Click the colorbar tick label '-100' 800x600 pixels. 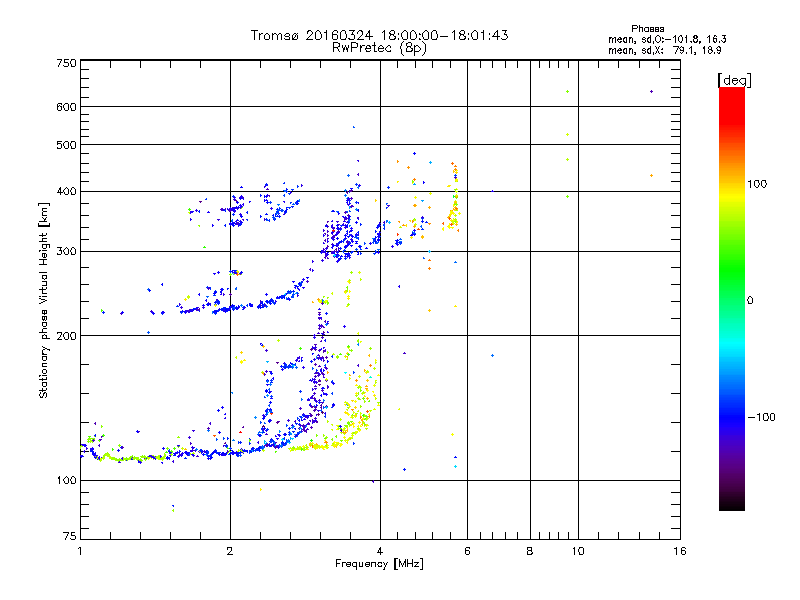pyautogui.click(x=761, y=417)
